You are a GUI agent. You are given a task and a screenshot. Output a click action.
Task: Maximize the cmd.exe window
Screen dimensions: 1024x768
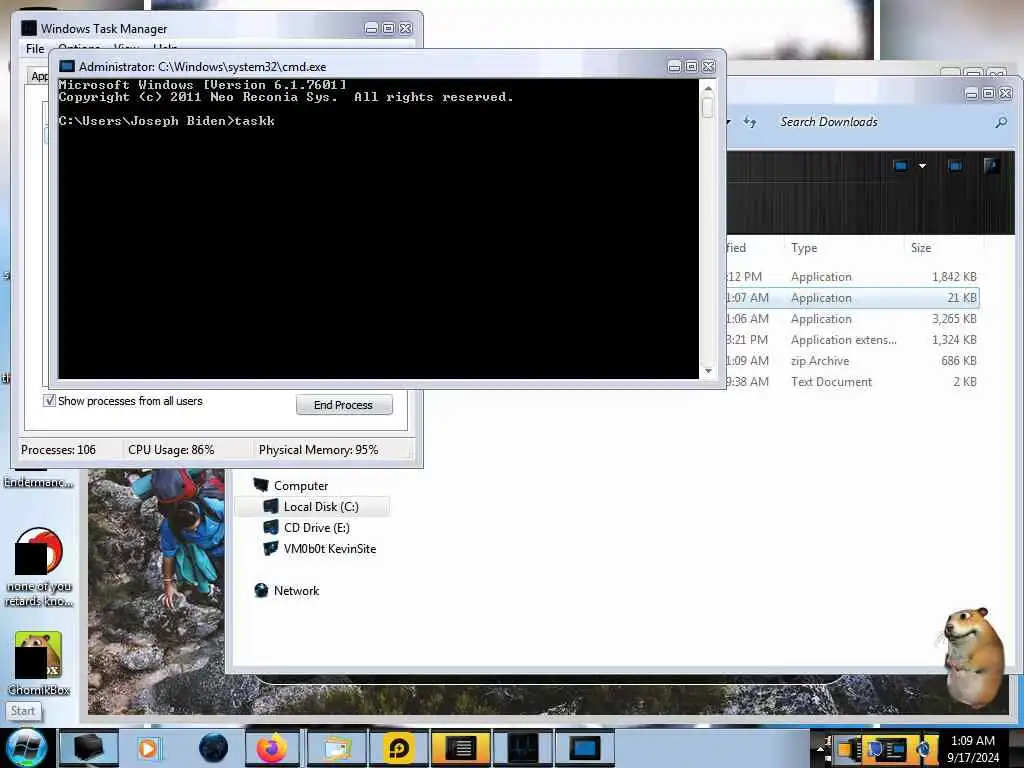coord(692,67)
